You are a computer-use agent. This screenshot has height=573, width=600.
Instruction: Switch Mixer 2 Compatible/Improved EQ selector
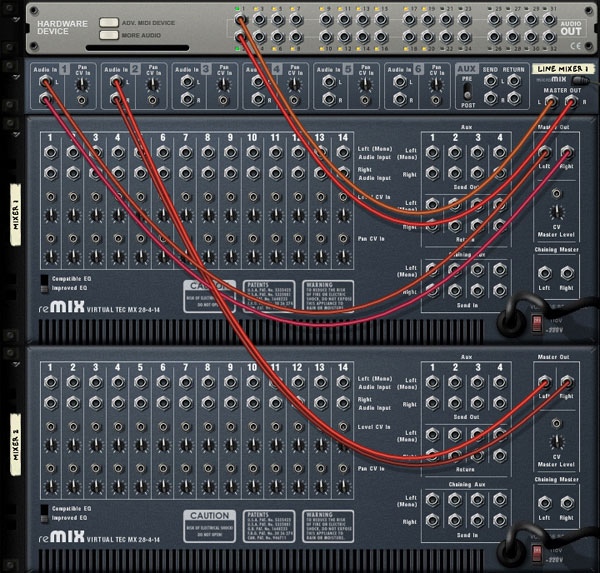44,514
